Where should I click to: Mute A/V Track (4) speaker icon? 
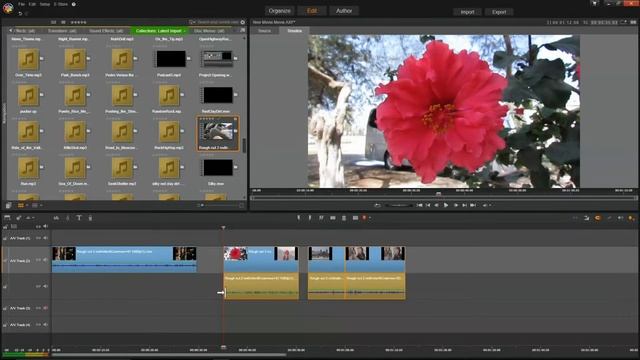coord(45,325)
